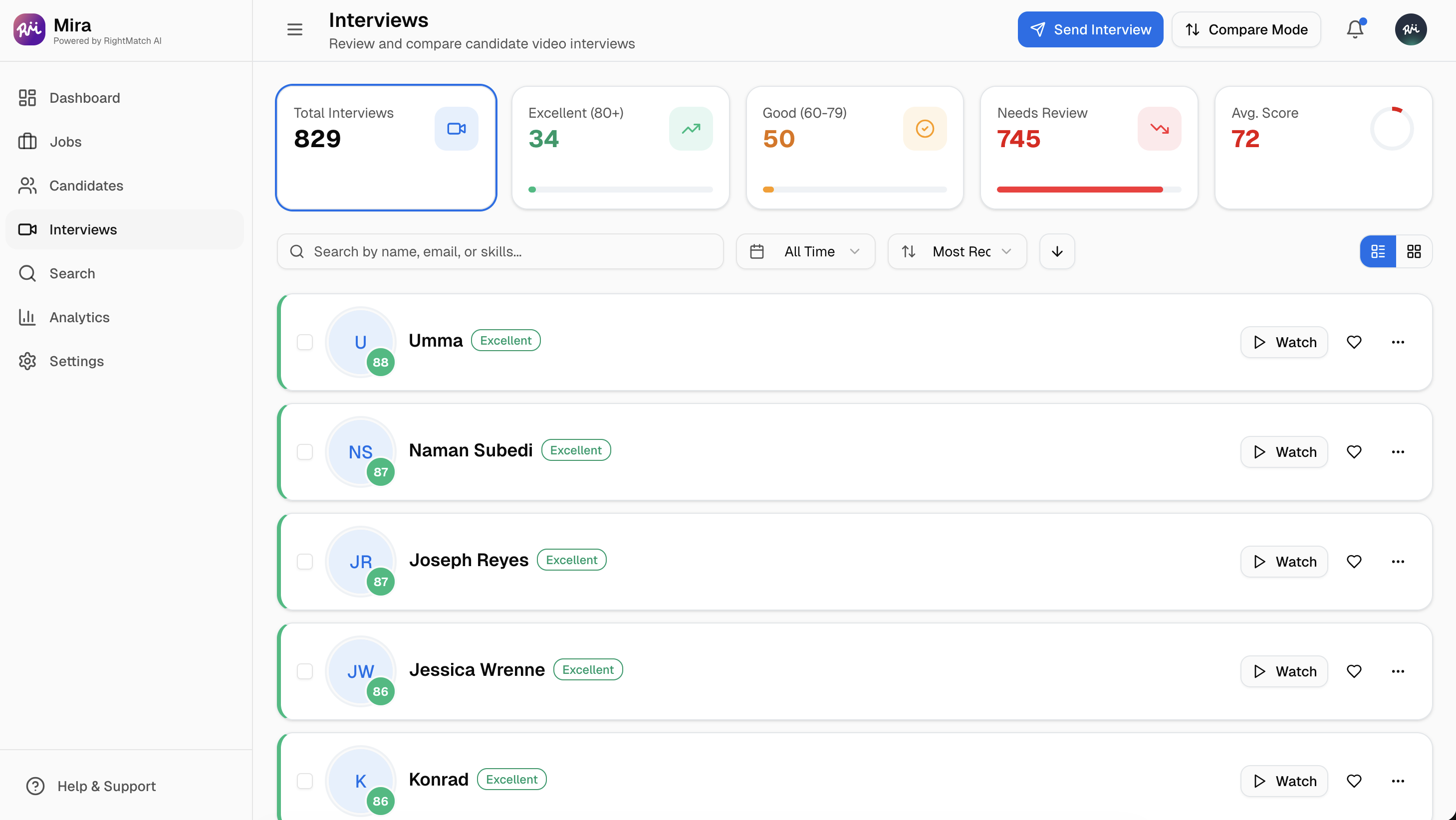Check the checkbox next to Naman Subedi

(305, 452)
